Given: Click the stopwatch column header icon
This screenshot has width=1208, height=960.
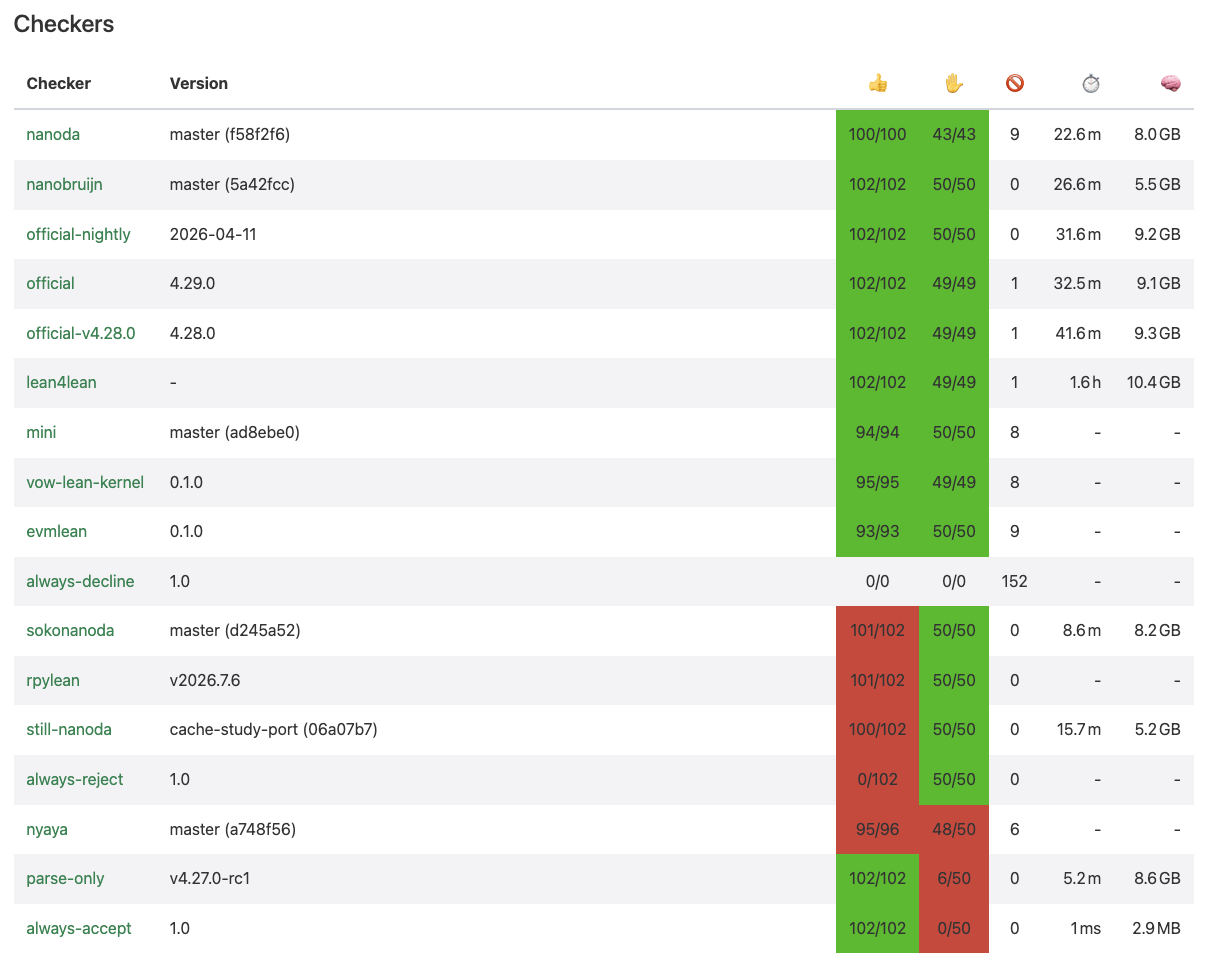Looking at the screenshot, I should 1091,84.
